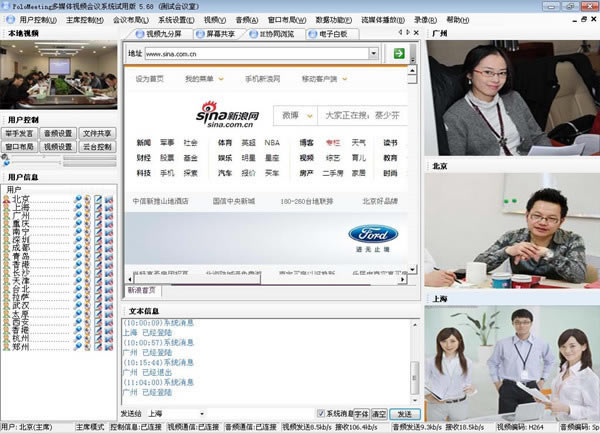600x434 pixels.
Task: Click the speaker volume icon above user info
Action: click(x=5, y=157)
